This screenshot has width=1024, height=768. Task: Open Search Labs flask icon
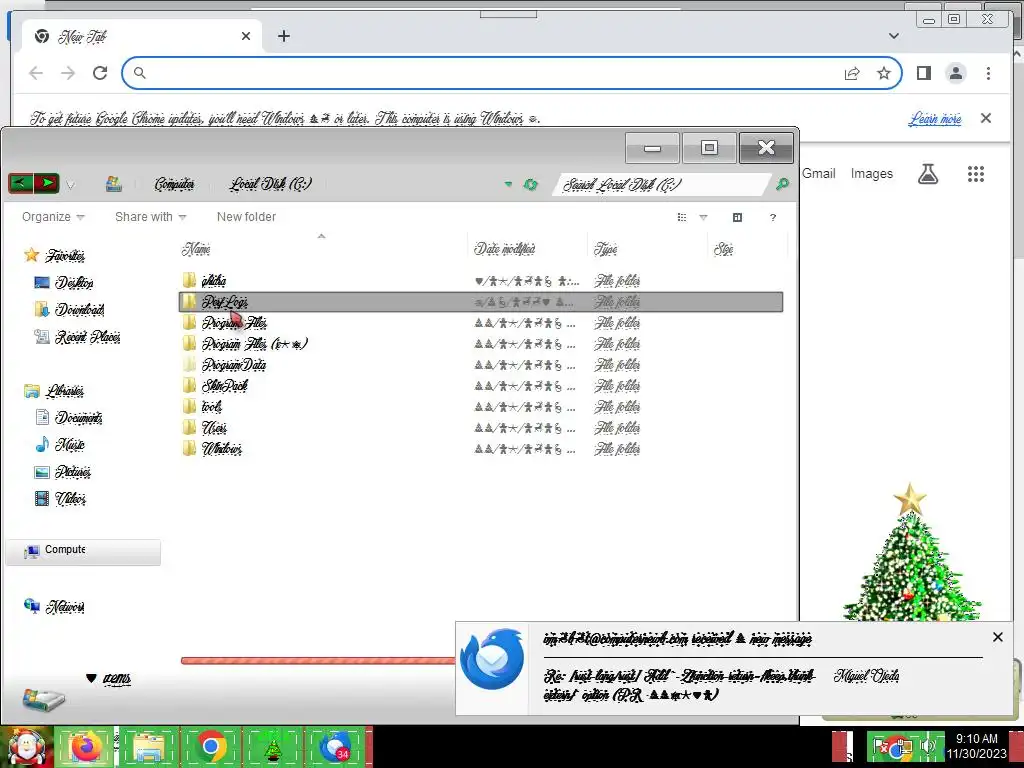(927, 174)
